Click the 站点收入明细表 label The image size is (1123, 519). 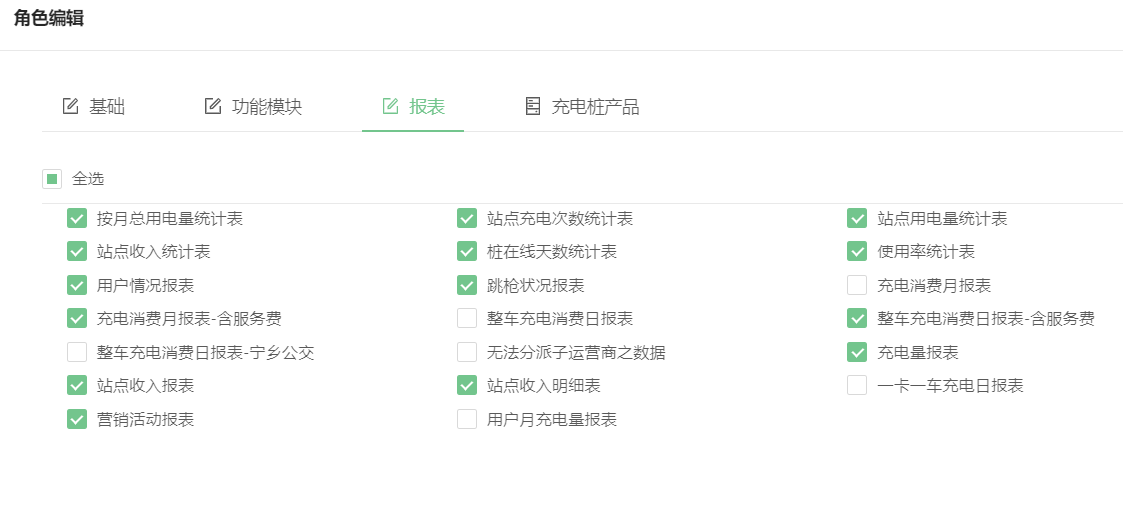(544, 386)
